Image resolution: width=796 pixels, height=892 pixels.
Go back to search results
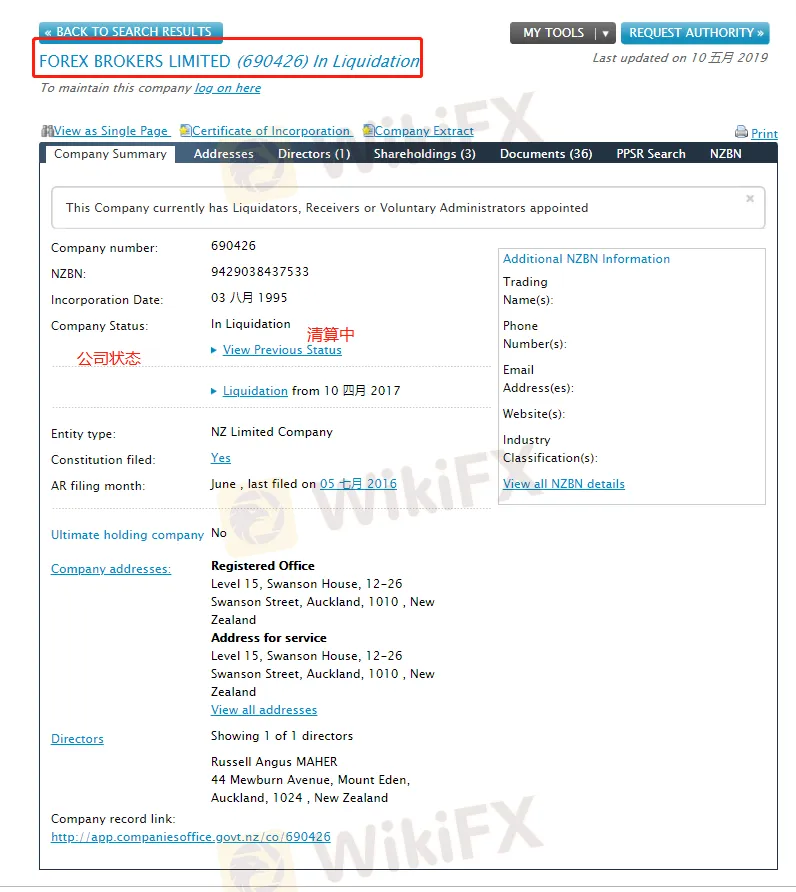point(131,31)
